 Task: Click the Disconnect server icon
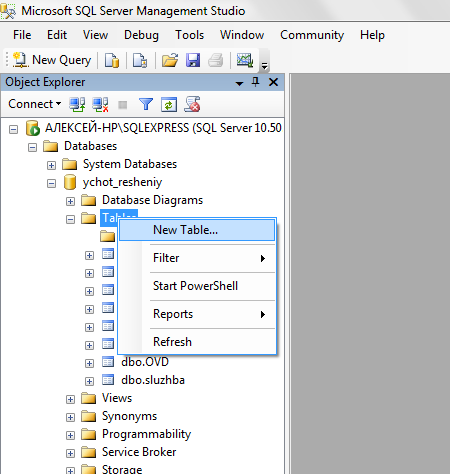tap(100, 104)
